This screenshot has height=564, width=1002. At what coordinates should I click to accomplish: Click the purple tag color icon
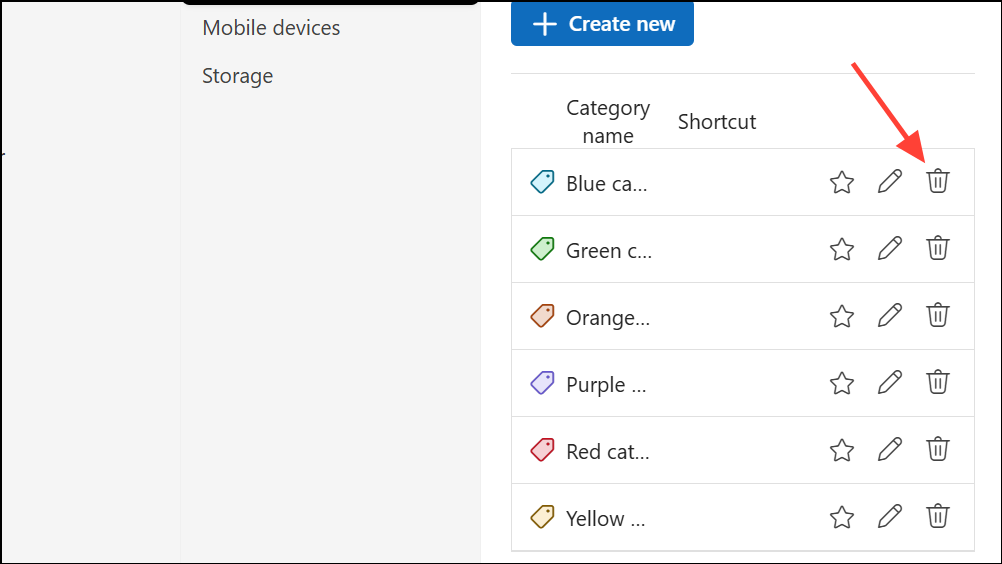[x=542, y=383]
